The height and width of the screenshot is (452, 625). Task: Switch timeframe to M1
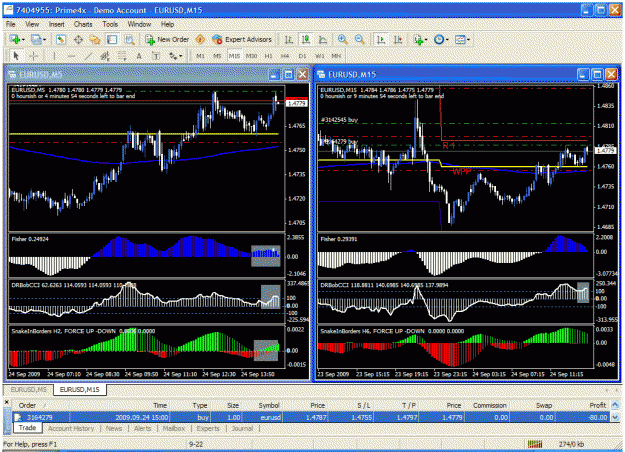[200, 56]
